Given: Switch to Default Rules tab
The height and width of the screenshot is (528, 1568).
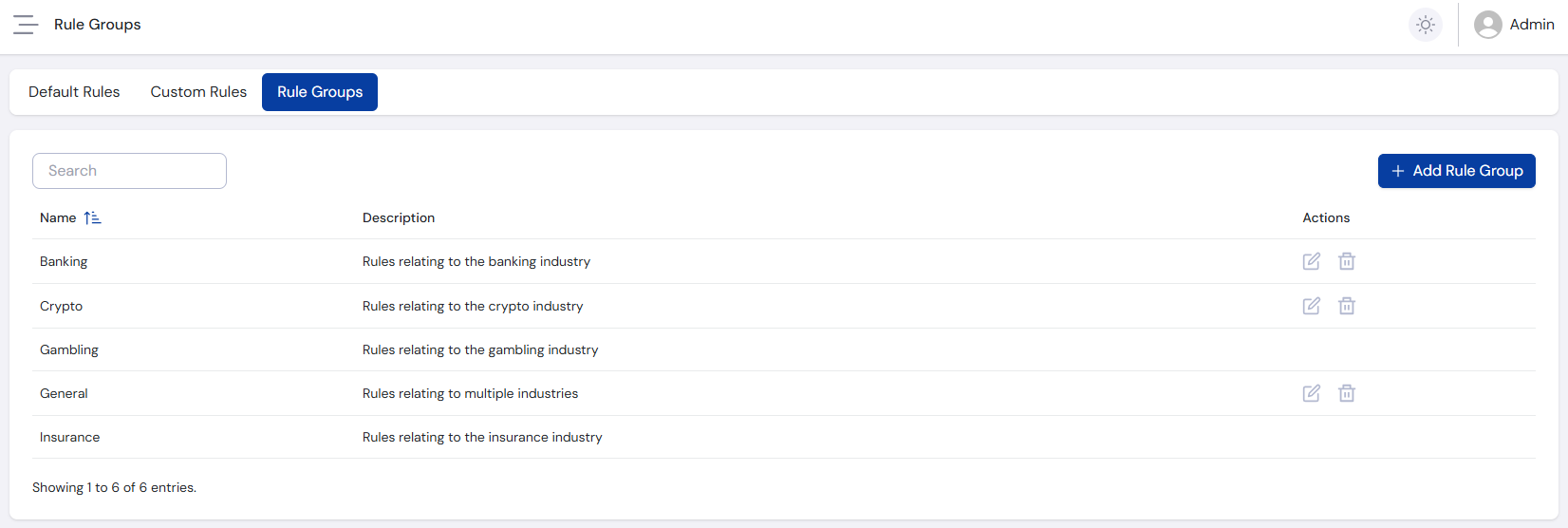Looking at the screenshot, I should pos(74,92).
